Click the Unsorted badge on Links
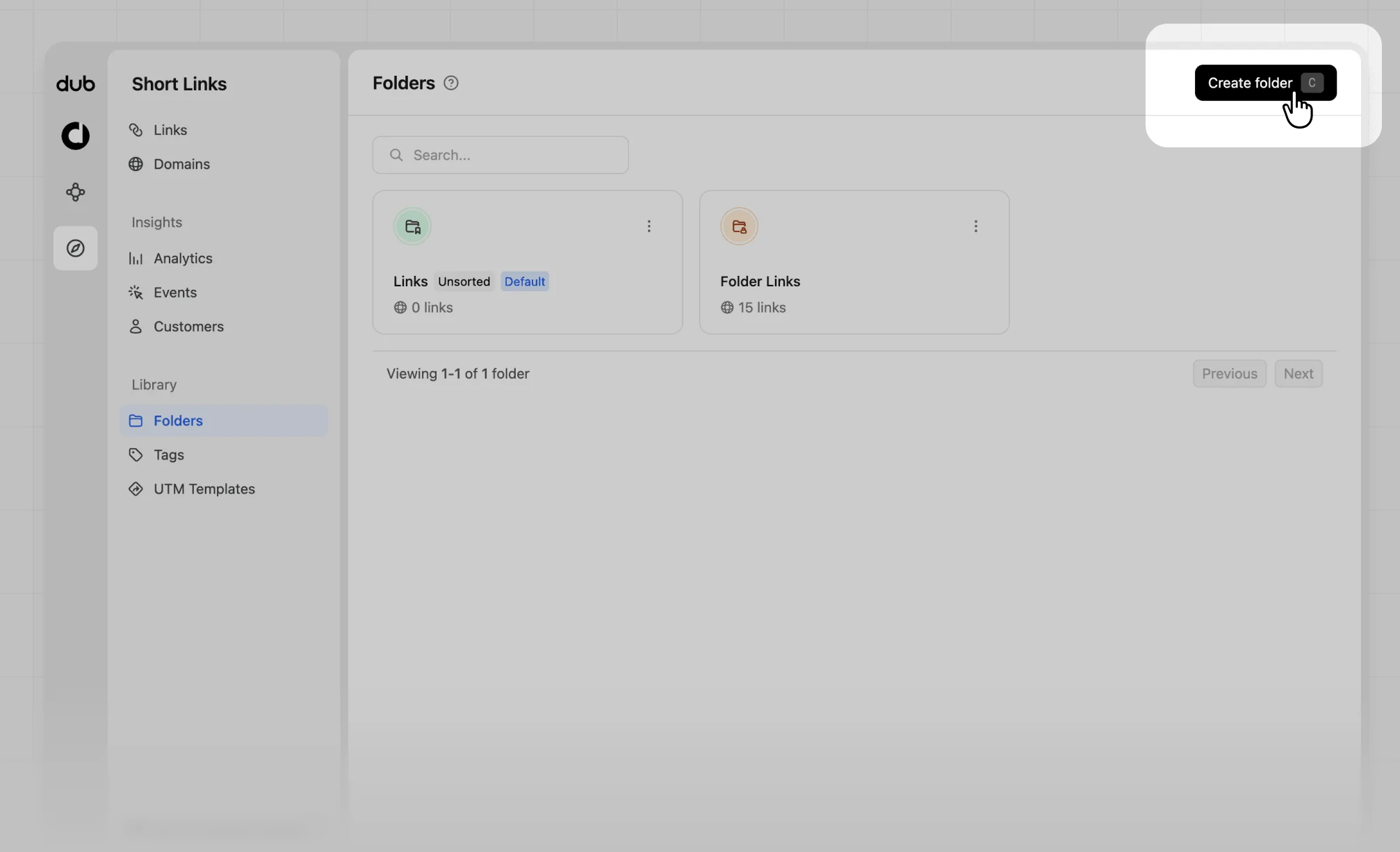 pyautogui.click(x=464, y=281)
